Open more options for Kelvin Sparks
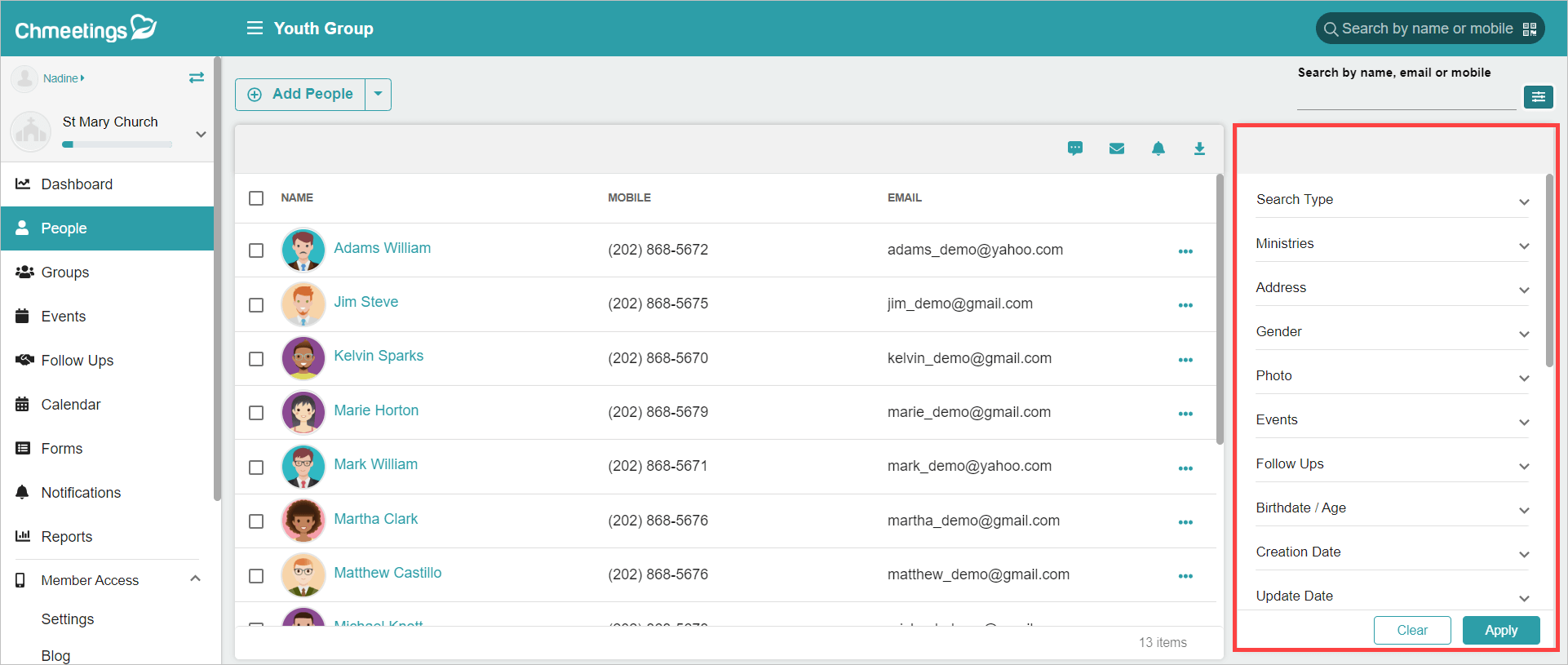The width and height of the screenshot is (1568, 665). (1185, 360)
